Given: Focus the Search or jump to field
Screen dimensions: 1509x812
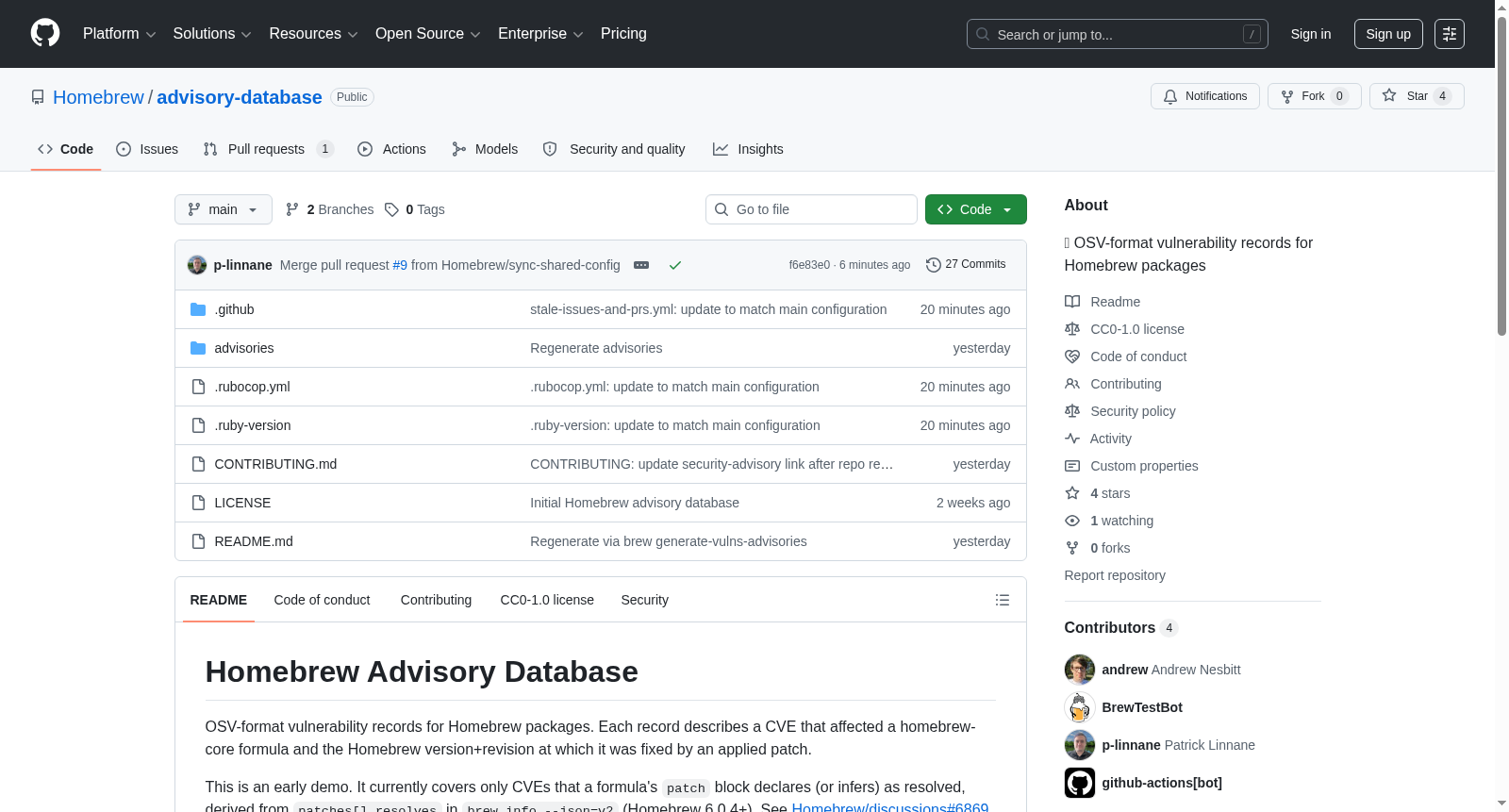Looking at the screenshot, I should [1118, 34].
